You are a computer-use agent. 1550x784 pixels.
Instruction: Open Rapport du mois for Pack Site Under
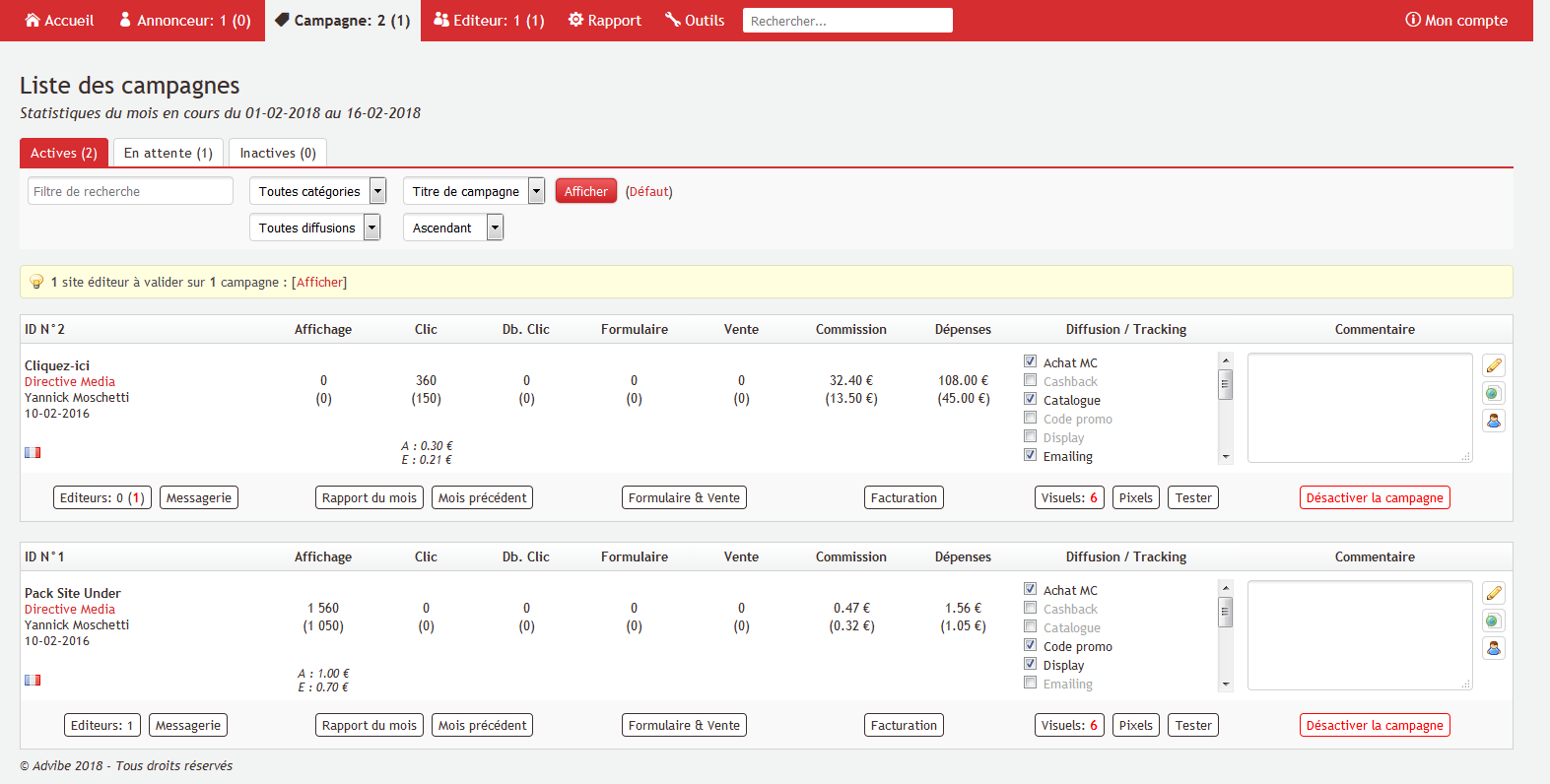[x=370, y=726]
